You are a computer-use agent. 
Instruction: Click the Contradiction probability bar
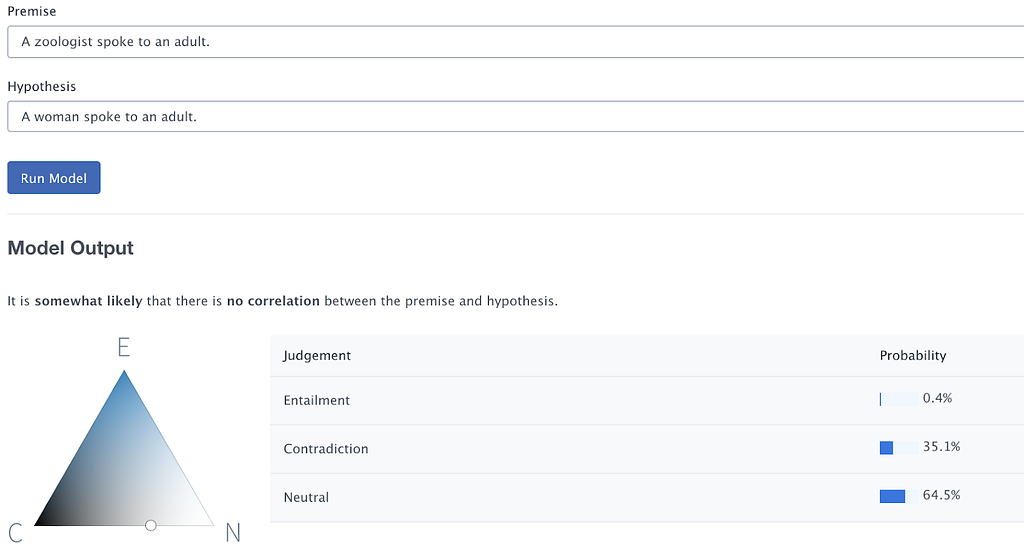[x=899, y=448]
